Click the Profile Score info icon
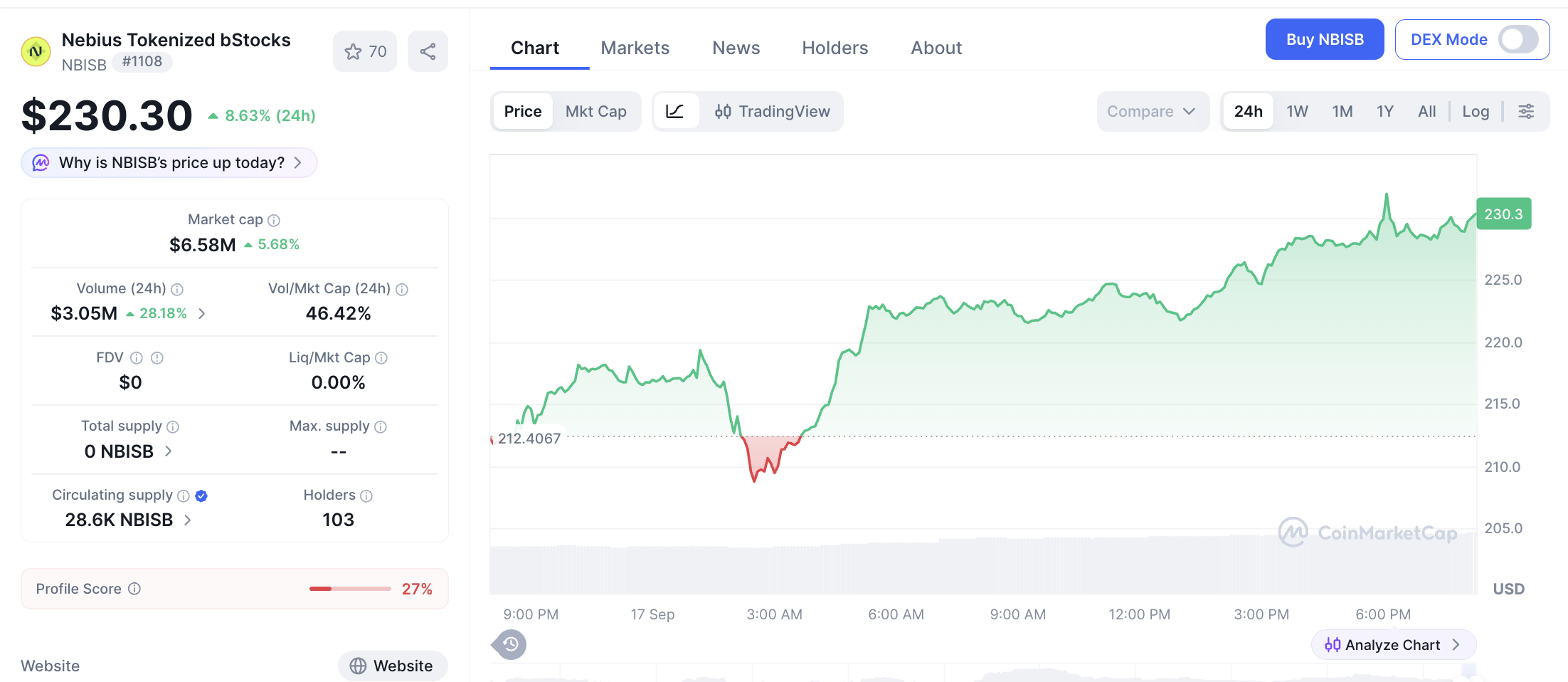 134,589
